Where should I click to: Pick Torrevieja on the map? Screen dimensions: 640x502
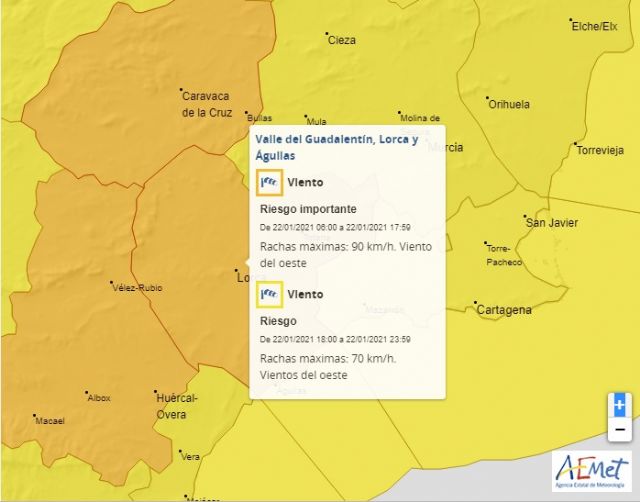click(599, 150)
